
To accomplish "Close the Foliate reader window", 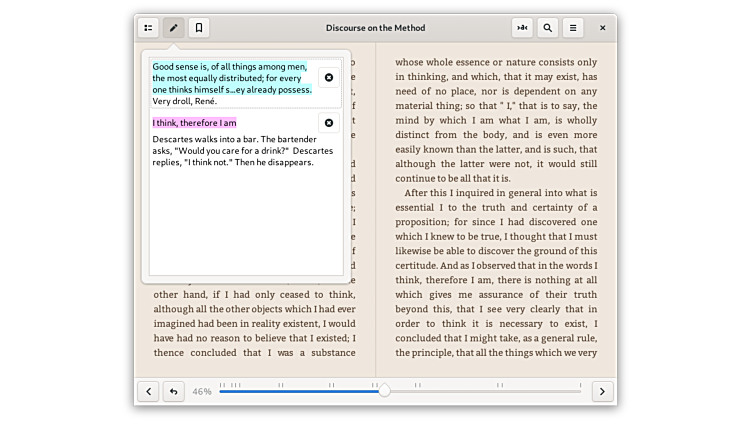I will click(602, 28).
